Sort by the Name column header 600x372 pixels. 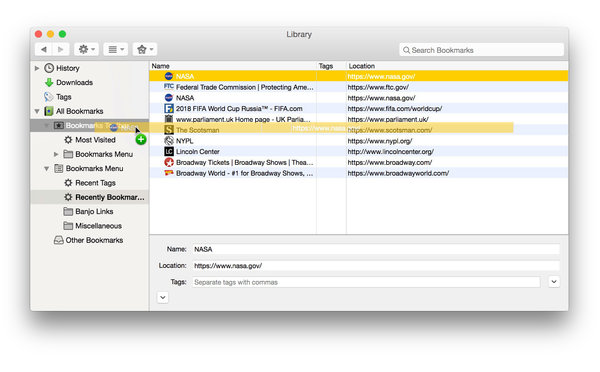(233, 66)
